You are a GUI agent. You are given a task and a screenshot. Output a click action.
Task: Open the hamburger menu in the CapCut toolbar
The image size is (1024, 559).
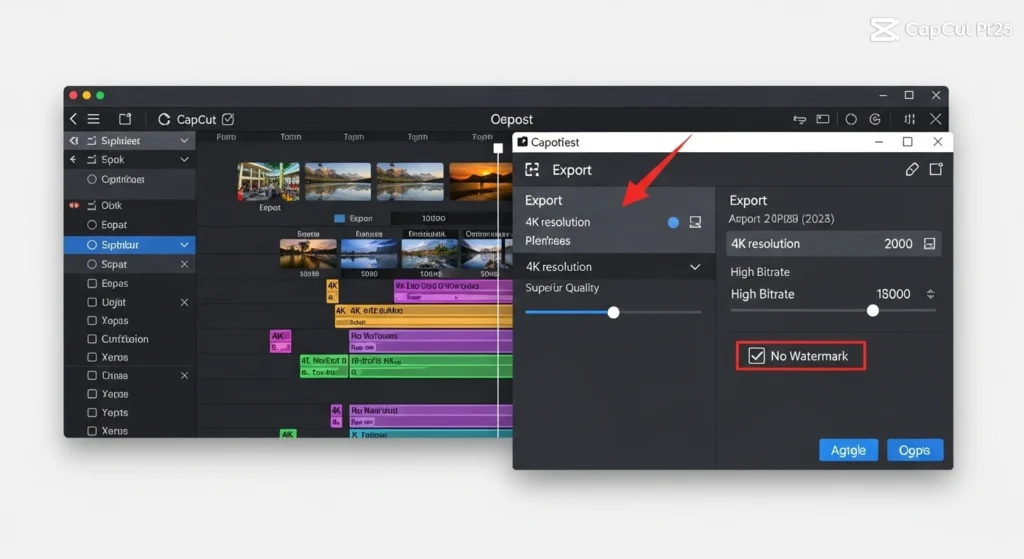94,119
